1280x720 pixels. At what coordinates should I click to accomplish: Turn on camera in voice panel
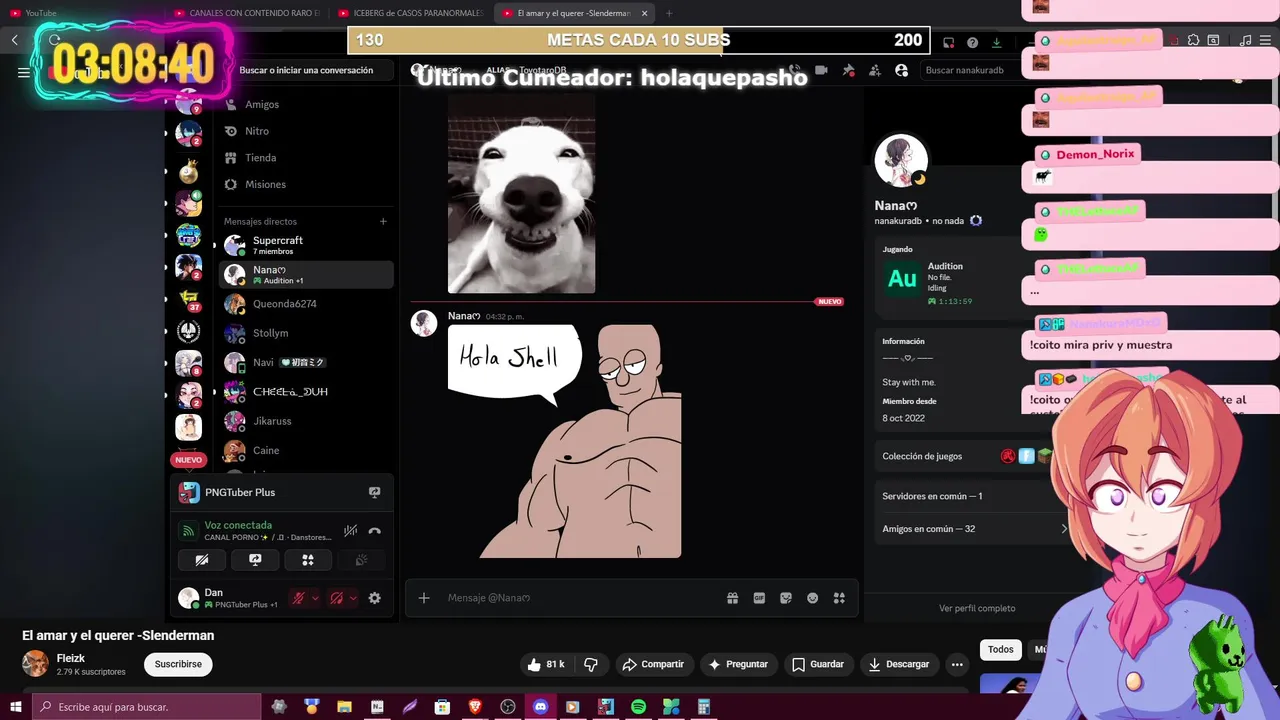[202, 560]
